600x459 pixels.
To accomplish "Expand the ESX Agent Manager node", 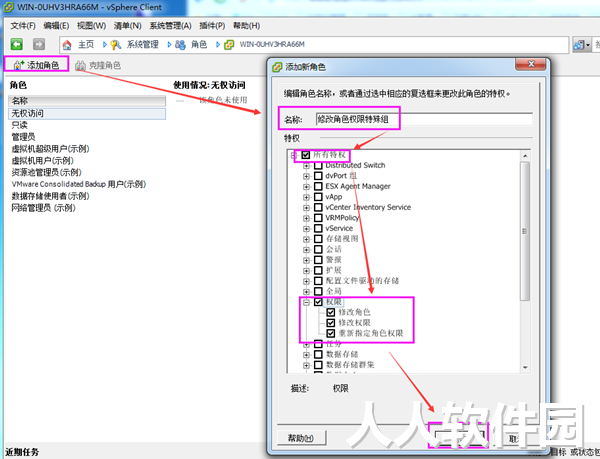I will click(306, 187).
